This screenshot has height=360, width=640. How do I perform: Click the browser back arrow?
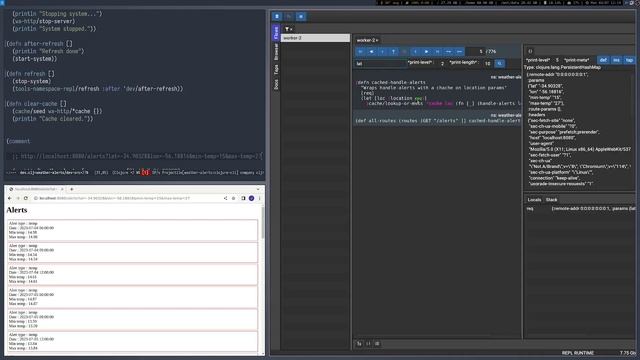click(10, 198)
